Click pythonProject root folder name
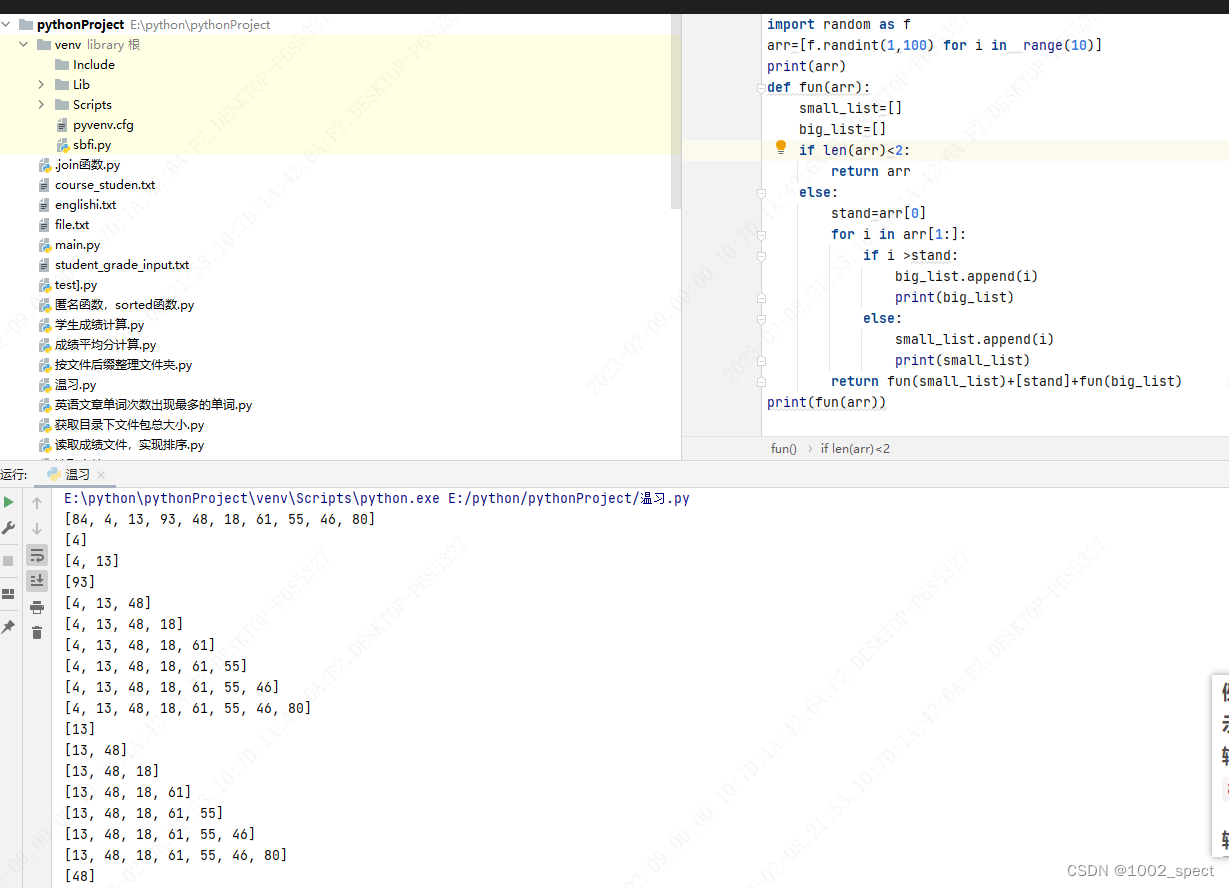This screenshot has width=1229, height=888. tap(81, 24)
